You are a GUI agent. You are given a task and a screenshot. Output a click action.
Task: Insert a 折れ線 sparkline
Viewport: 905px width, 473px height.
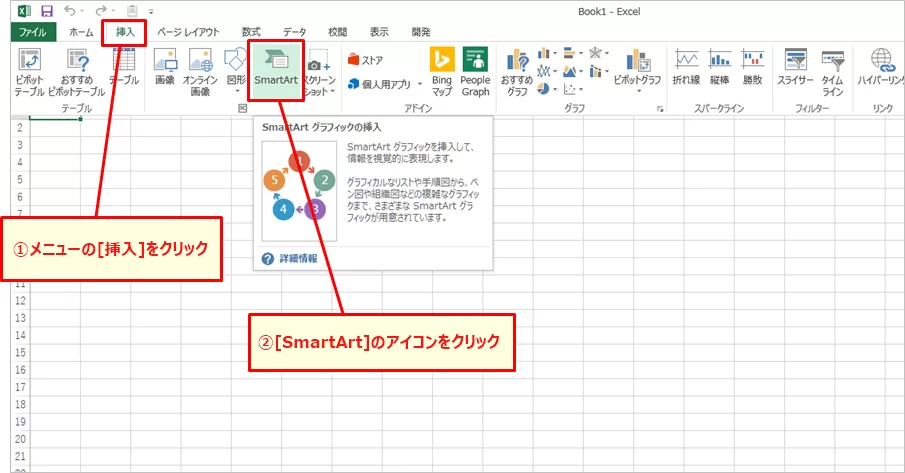pos(686,68)
